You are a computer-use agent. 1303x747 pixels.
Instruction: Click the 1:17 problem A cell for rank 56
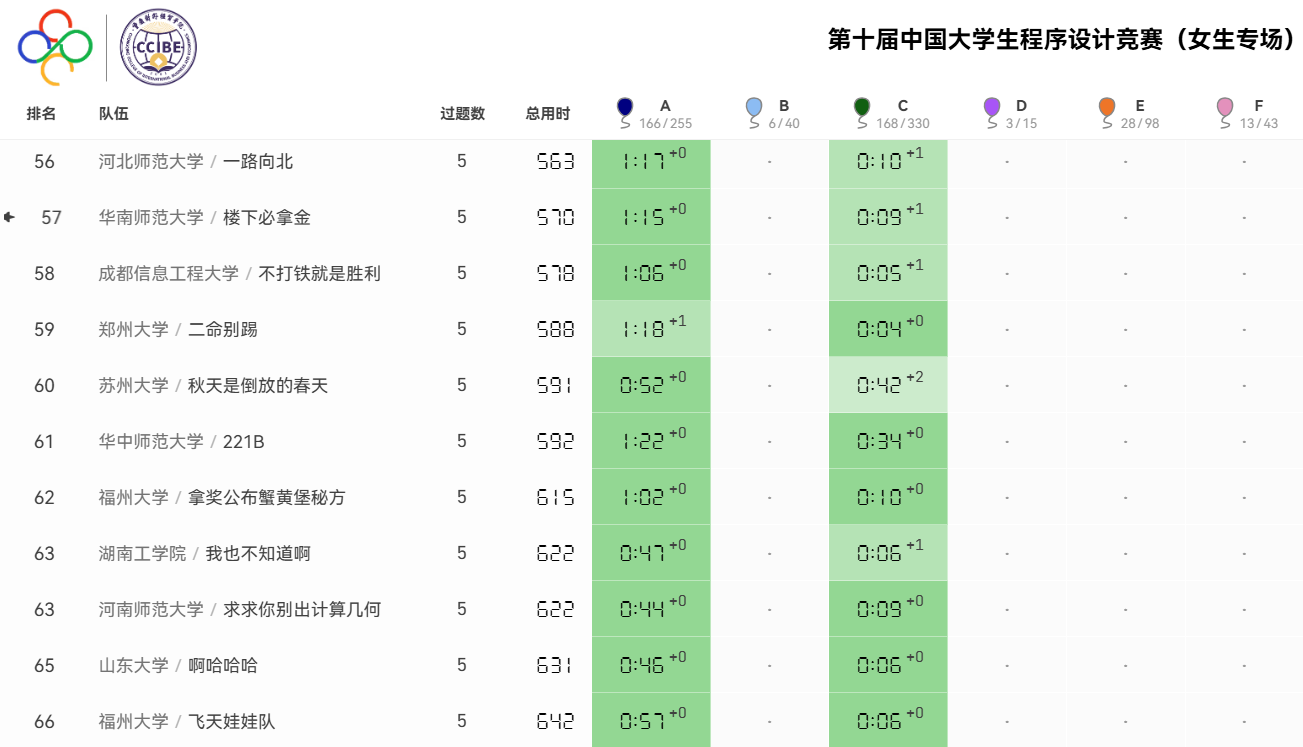pyautogui.click(x=651, y=161)
